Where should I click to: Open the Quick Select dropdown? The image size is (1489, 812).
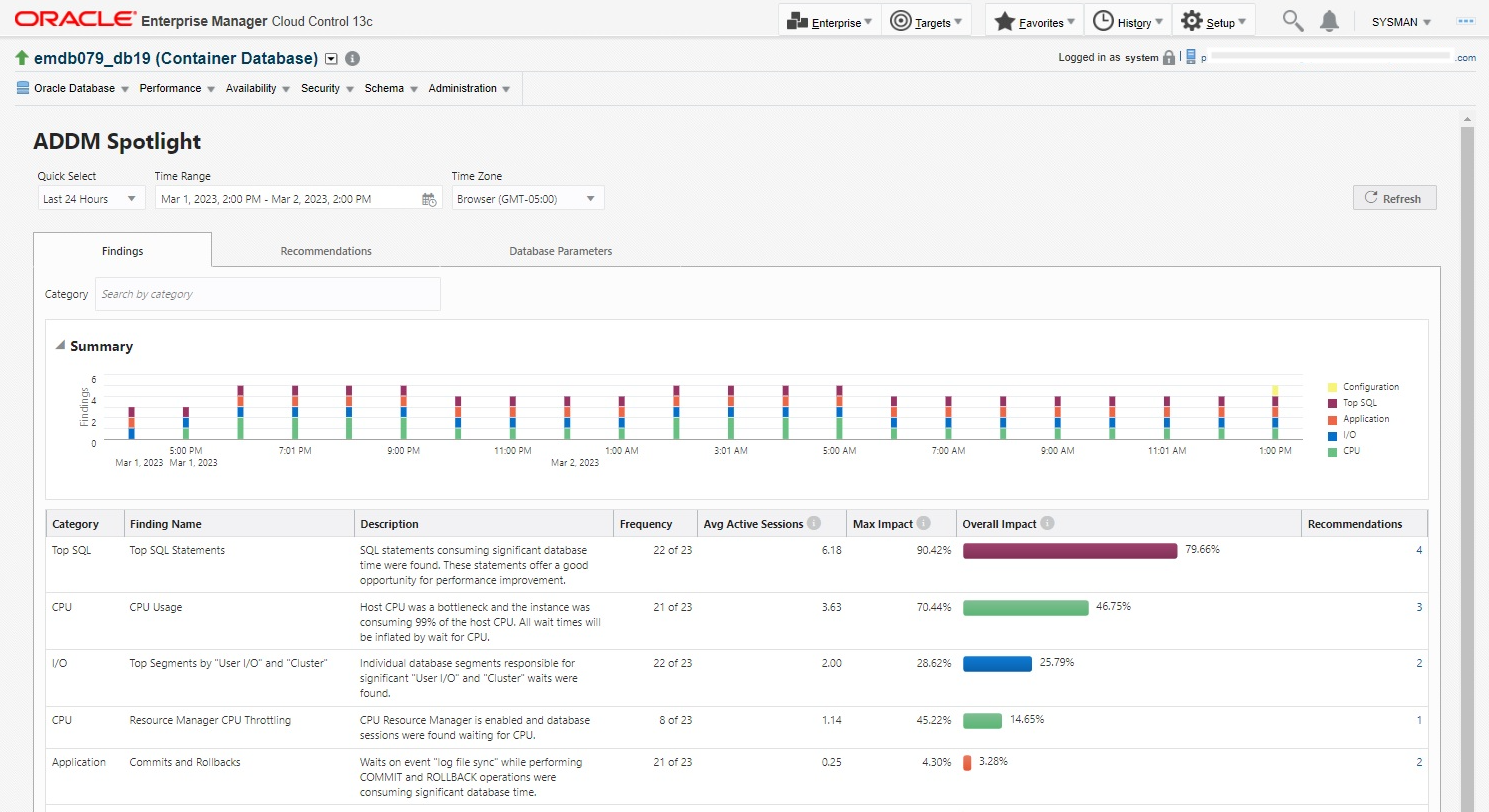[91, 199]
